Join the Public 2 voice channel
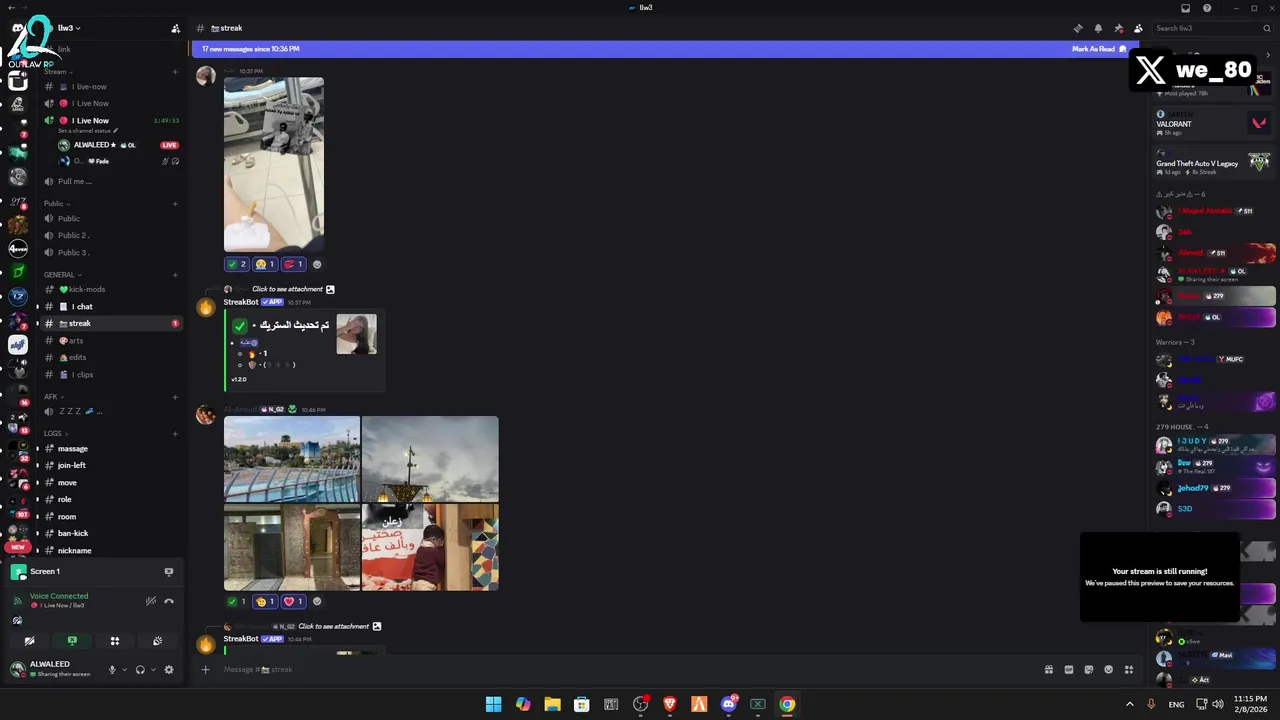Image resolution: width=1280 pixels, height=720 pixels. click(110, 236)
